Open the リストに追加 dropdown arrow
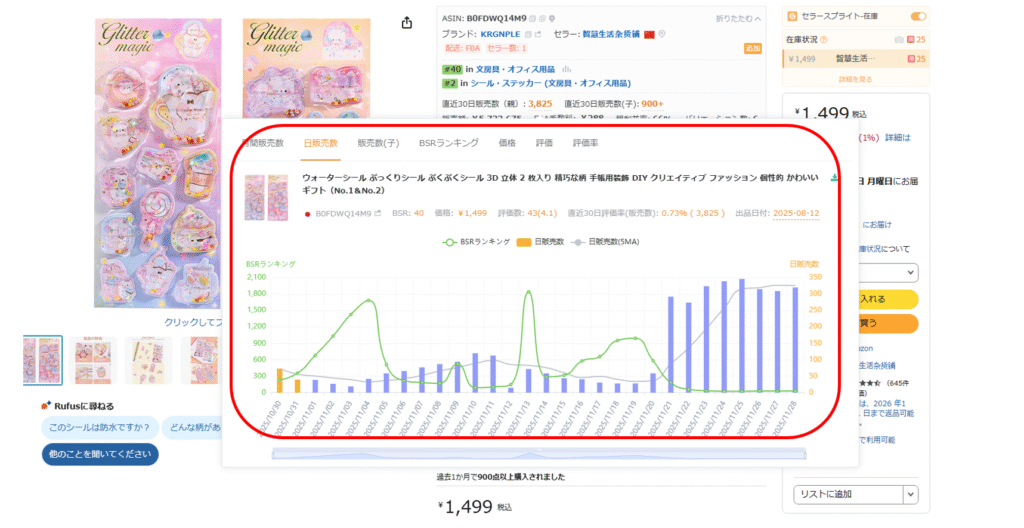The width and height of the screenshot is (1024, 528). (x=910, y=494)
